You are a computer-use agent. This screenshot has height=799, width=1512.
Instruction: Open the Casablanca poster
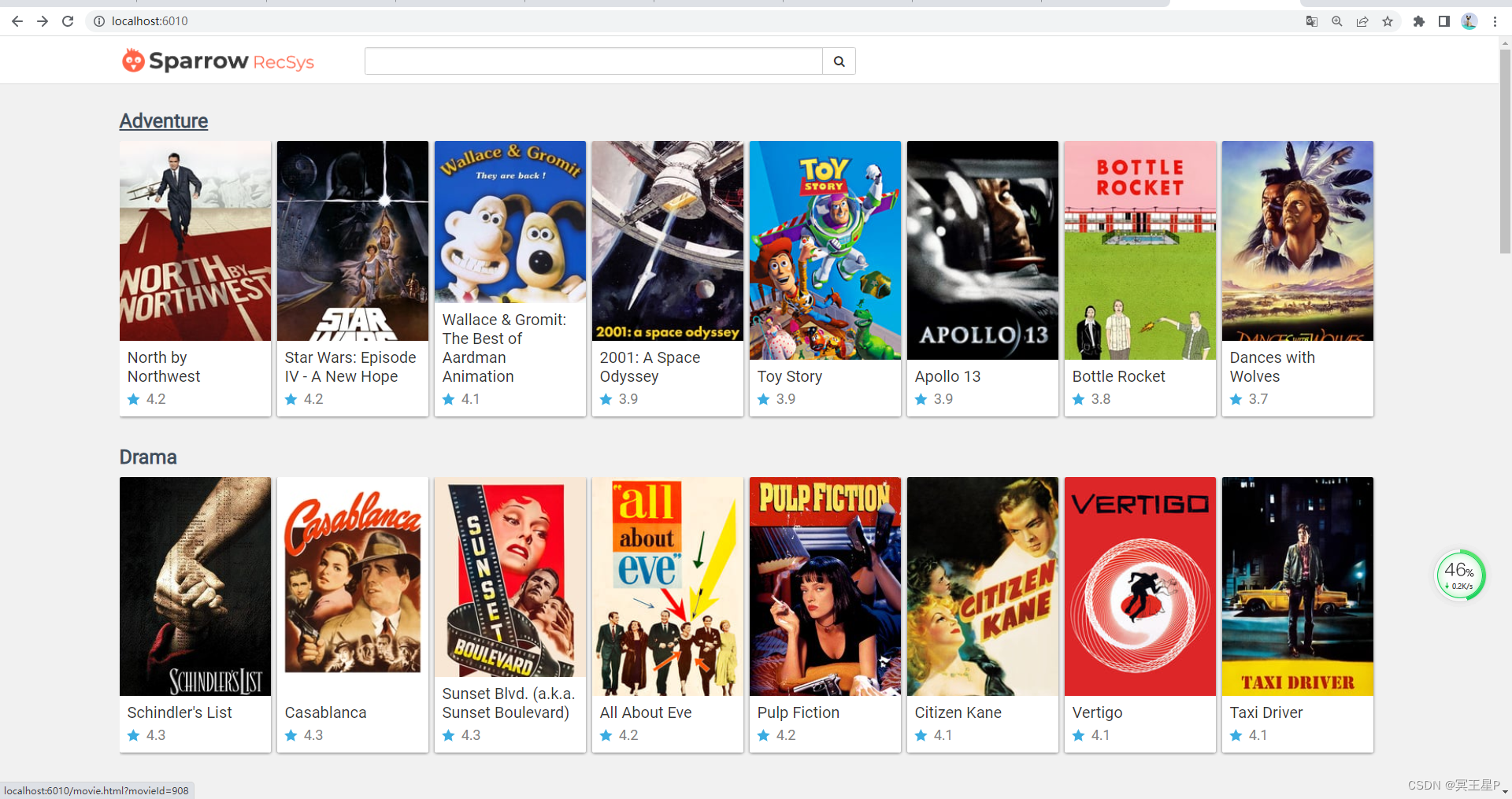(353, 586)
